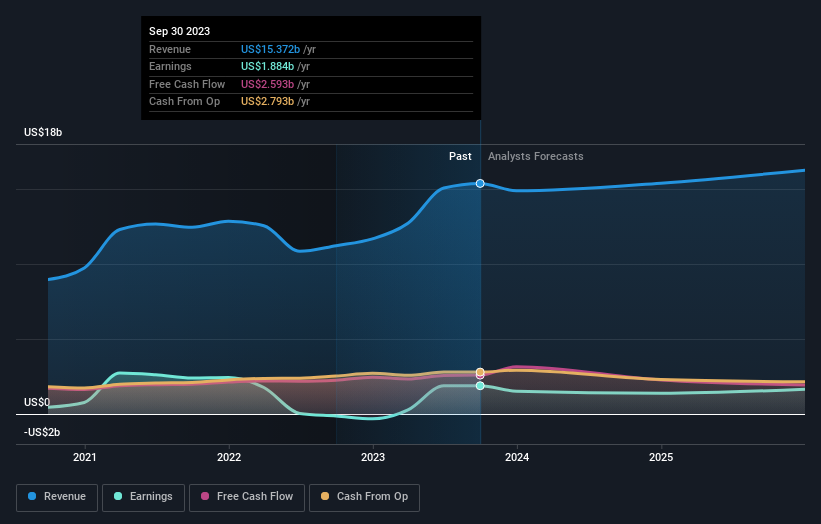Click the -US$2b y-axis label
Image resolution: width=821 pixels, height=524 pixels.
point(42,432)
